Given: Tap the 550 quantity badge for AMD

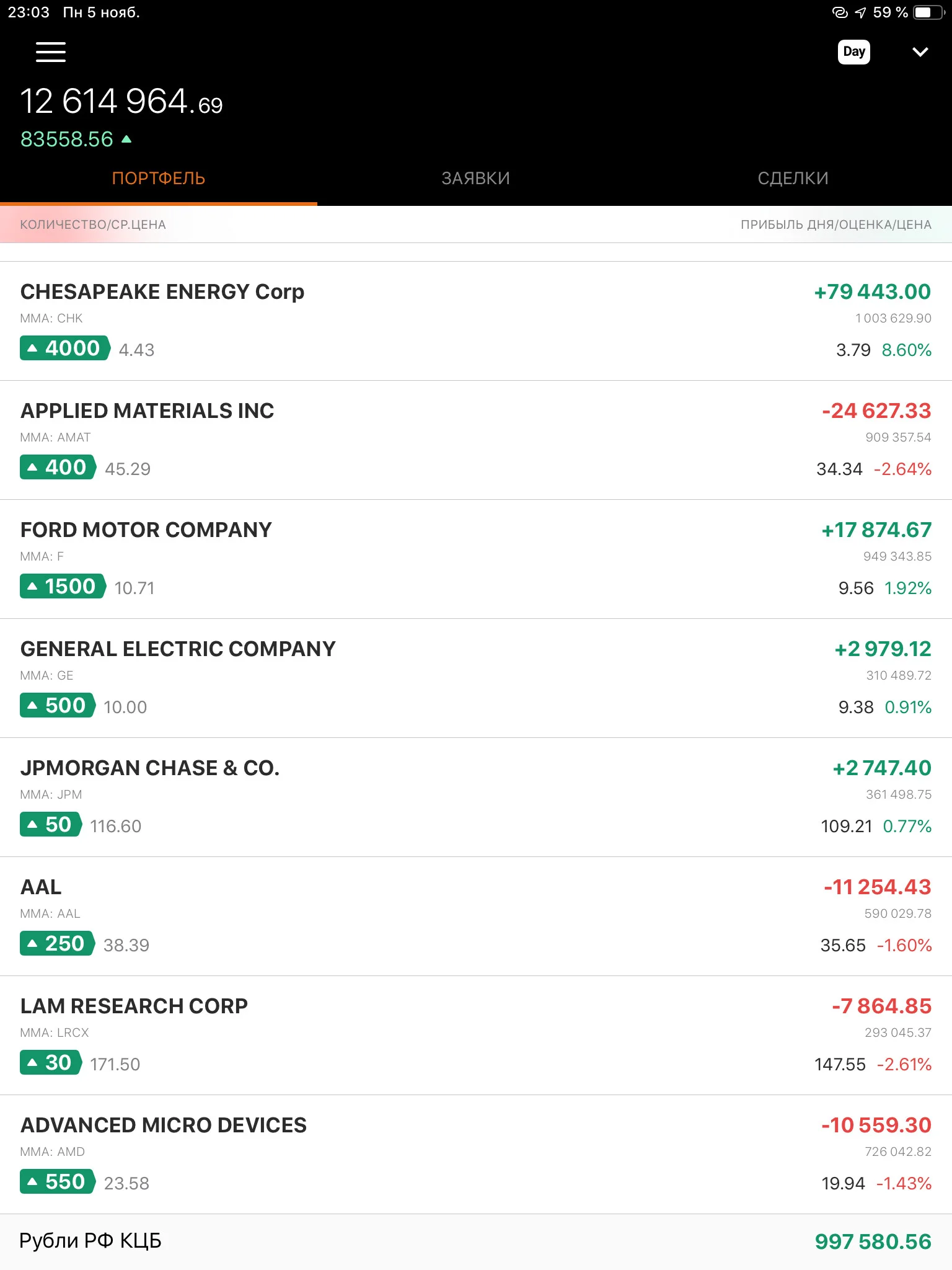Looking at the screenshot, I should 58,1181.
